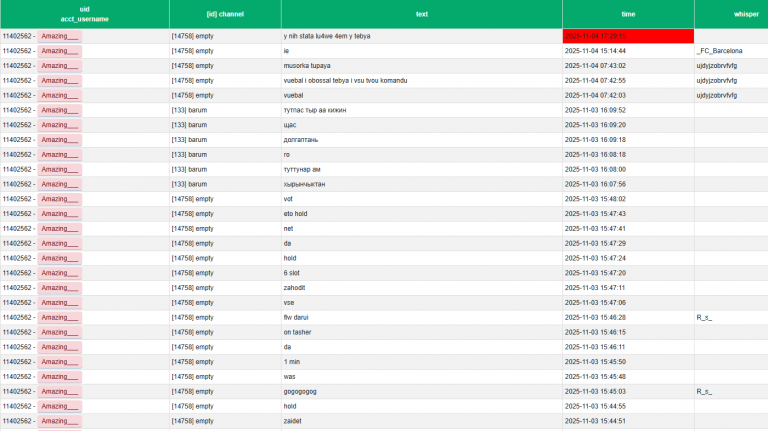
Task: Select 'zahodit' message cell
Action: [297, 288]
